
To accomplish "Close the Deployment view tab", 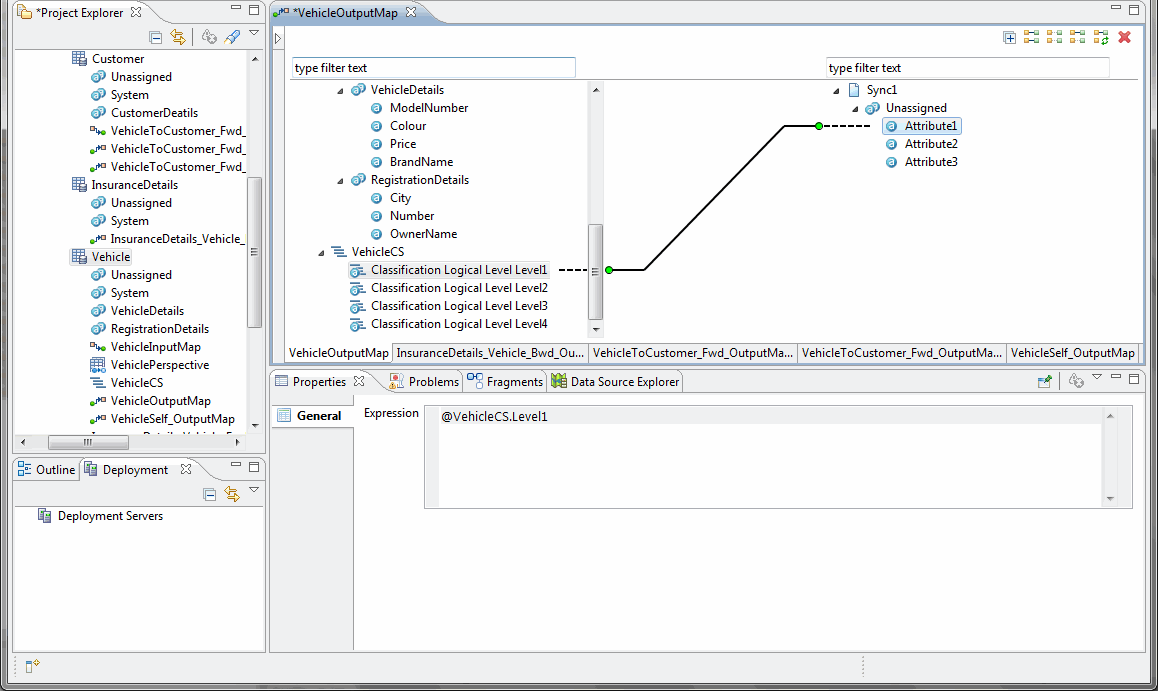I will (186, 469).
